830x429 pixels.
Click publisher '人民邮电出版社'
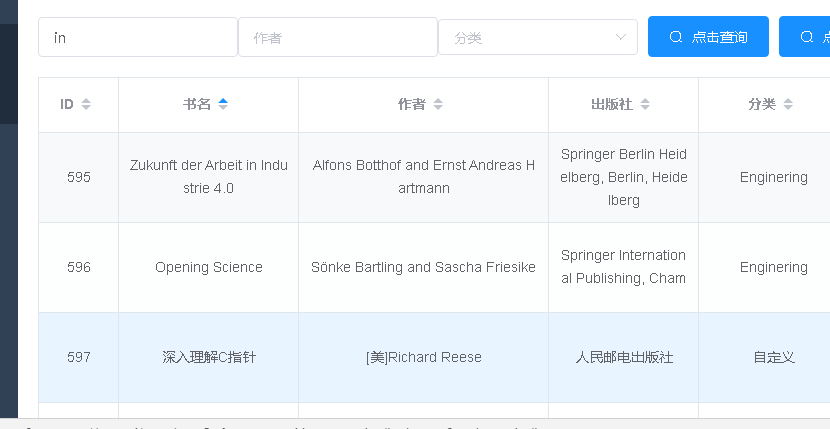624,357
